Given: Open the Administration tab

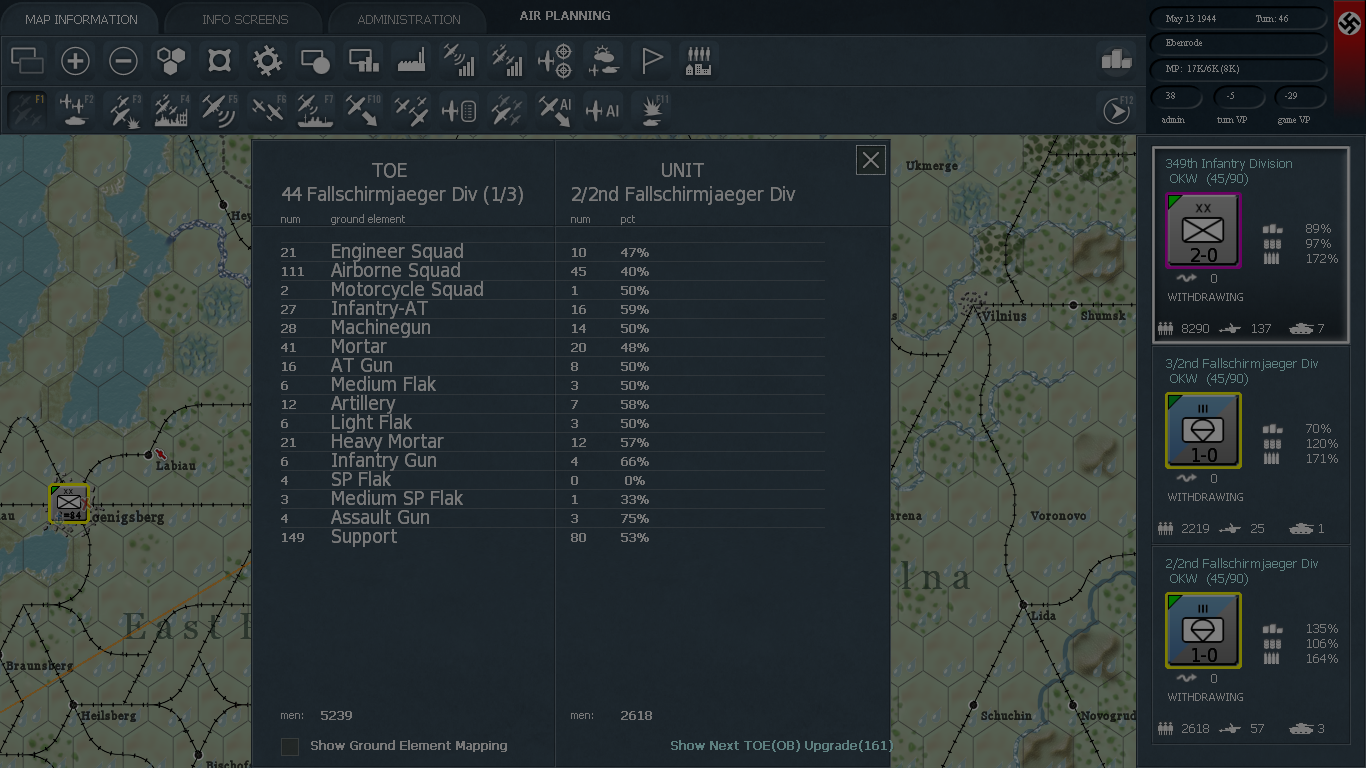Looking at the screenshot, I should tap(409, 19).
